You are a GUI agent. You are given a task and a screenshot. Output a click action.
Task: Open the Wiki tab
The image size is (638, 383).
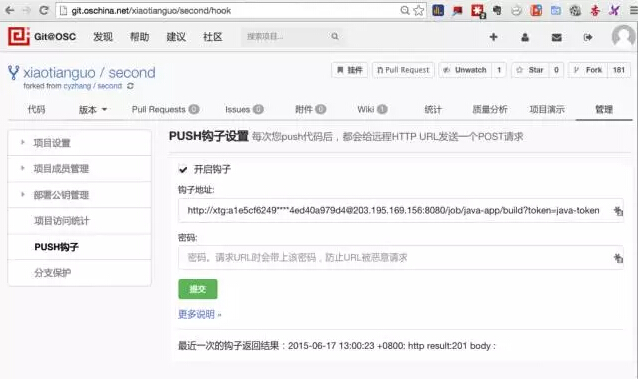click(372, 109)
